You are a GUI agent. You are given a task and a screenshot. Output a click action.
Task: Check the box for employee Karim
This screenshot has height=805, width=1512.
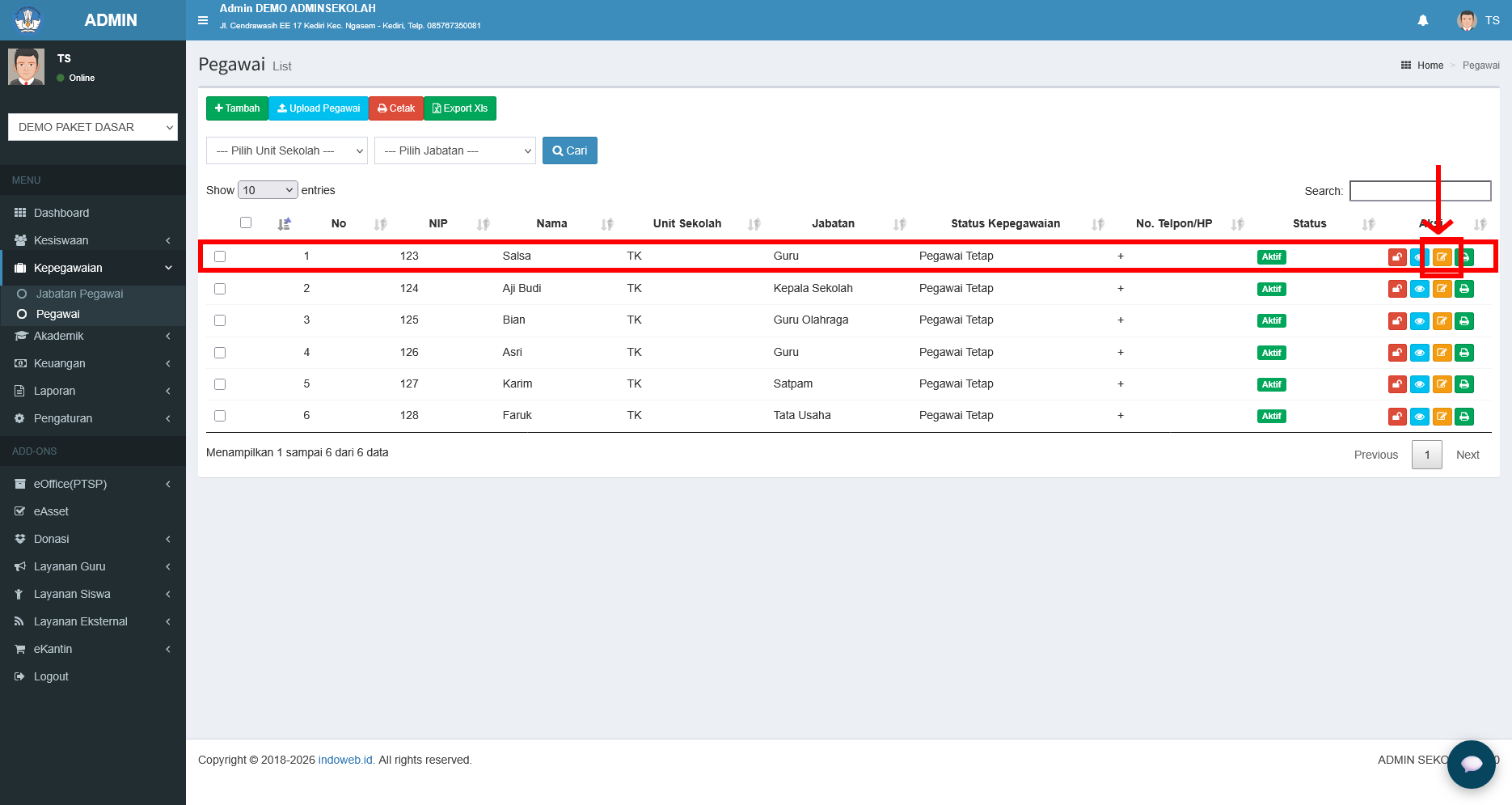(220, 384)
